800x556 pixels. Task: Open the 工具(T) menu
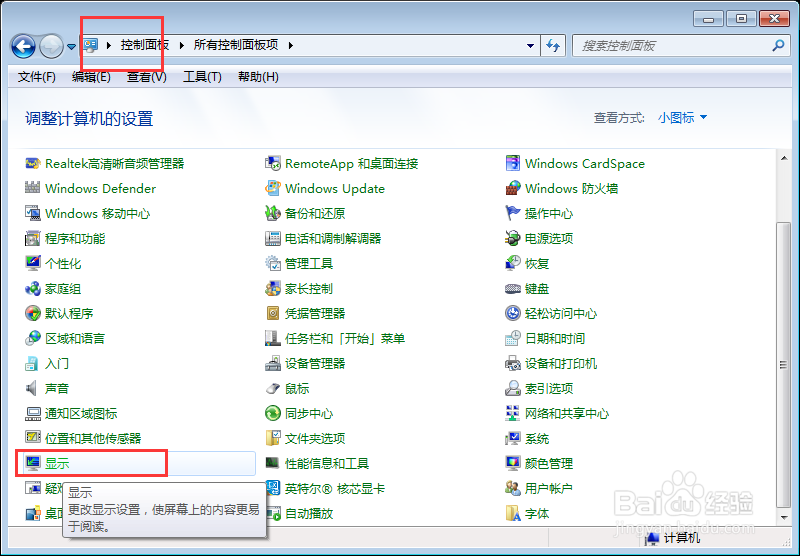point(202,77)
